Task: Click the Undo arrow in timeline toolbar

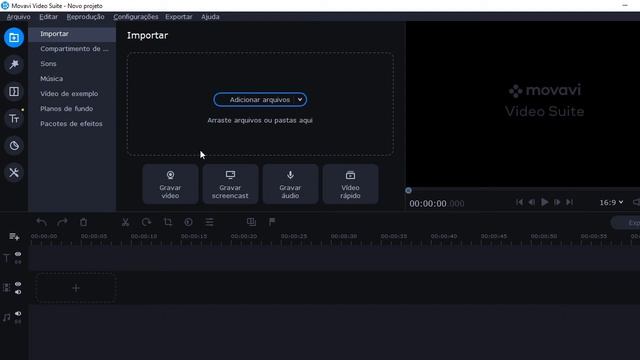Action: 41,222
